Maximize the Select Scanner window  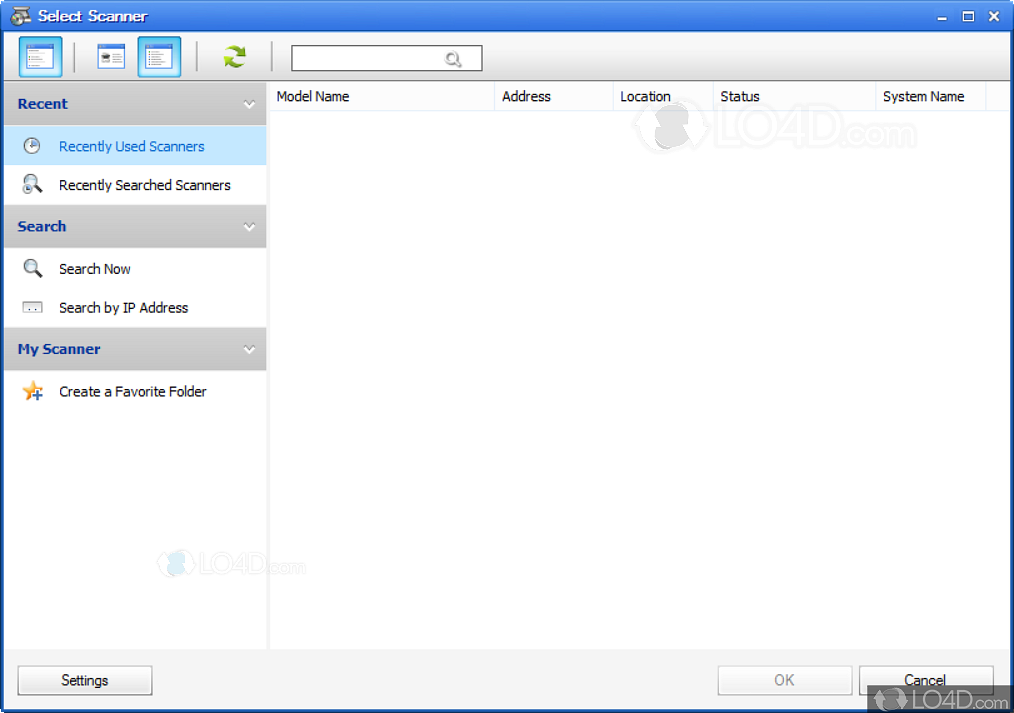point(968,17)
